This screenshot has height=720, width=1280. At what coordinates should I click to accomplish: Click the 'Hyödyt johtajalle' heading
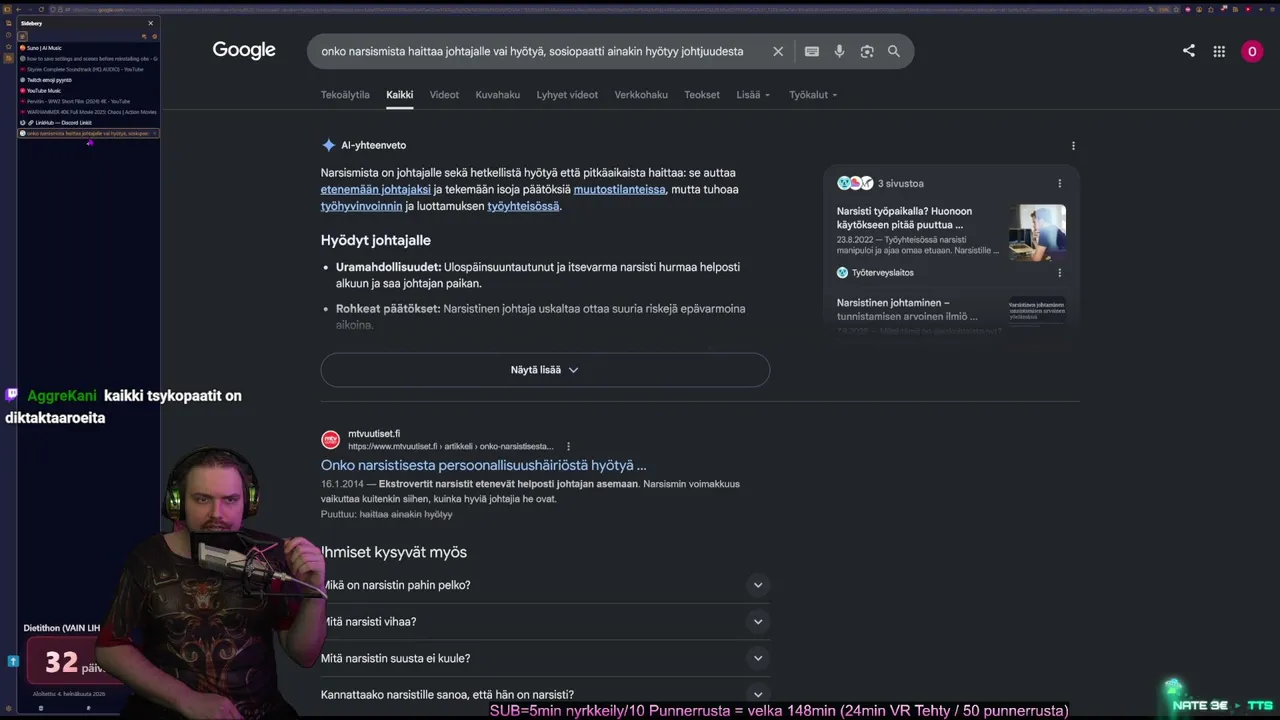coord(376,240)
